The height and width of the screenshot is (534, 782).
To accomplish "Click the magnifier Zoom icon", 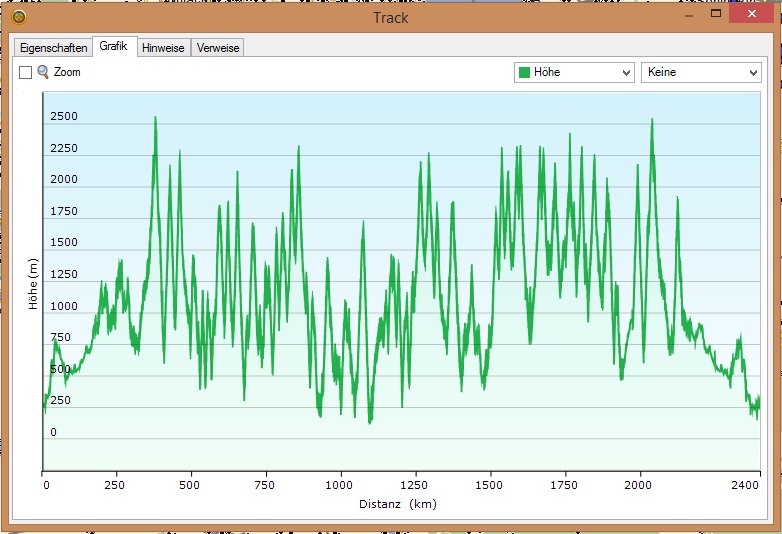I will (x=43, y=72).
